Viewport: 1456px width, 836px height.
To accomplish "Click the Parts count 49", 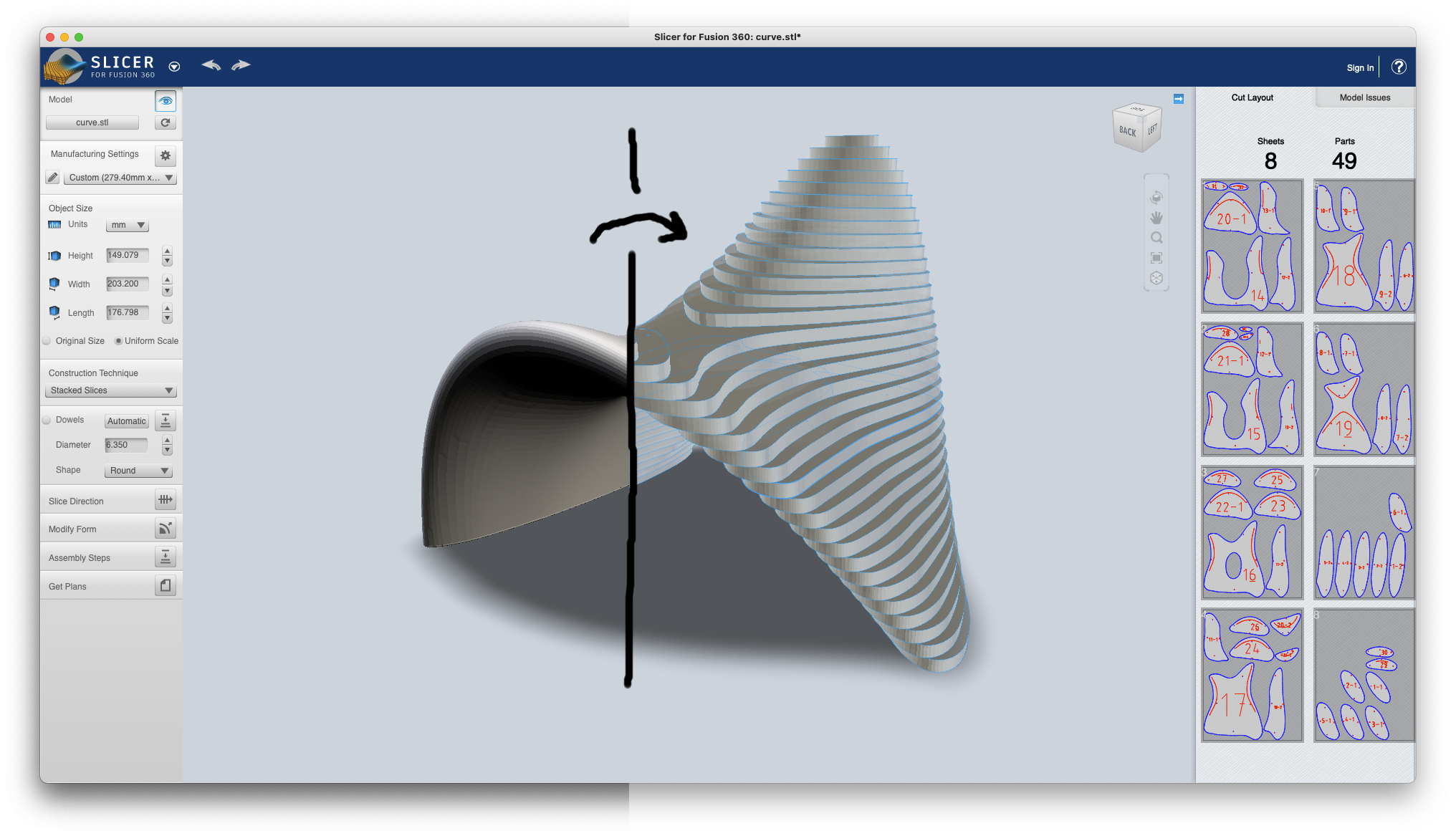I will (1344, 161).
